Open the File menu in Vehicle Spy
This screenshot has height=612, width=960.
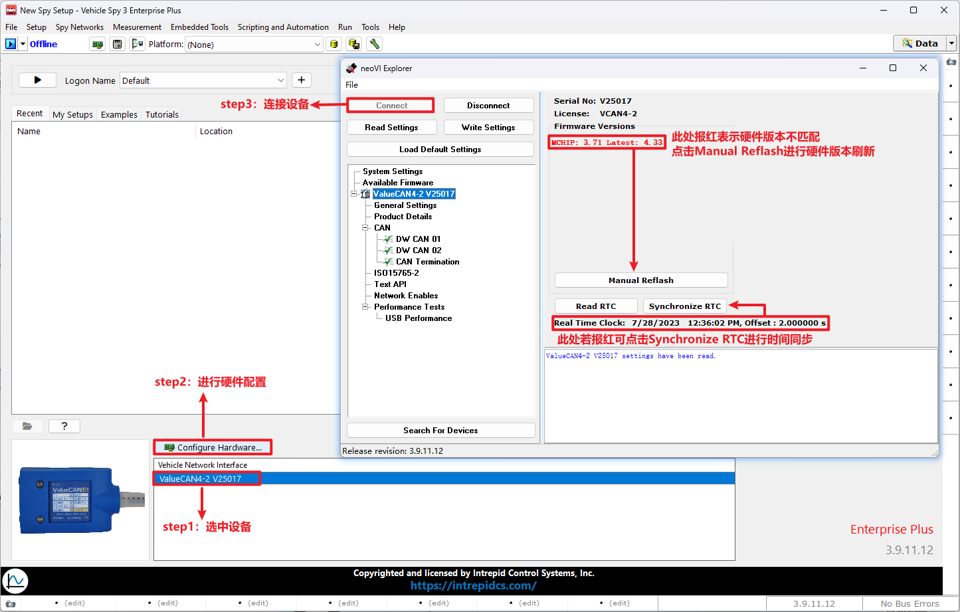[x=12, y=27]
